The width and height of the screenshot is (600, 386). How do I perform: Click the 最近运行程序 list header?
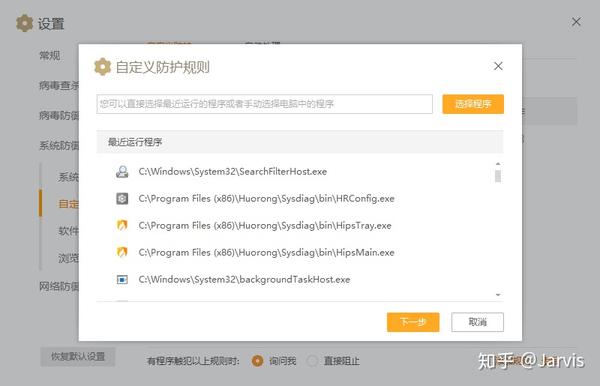click(300, 142)
